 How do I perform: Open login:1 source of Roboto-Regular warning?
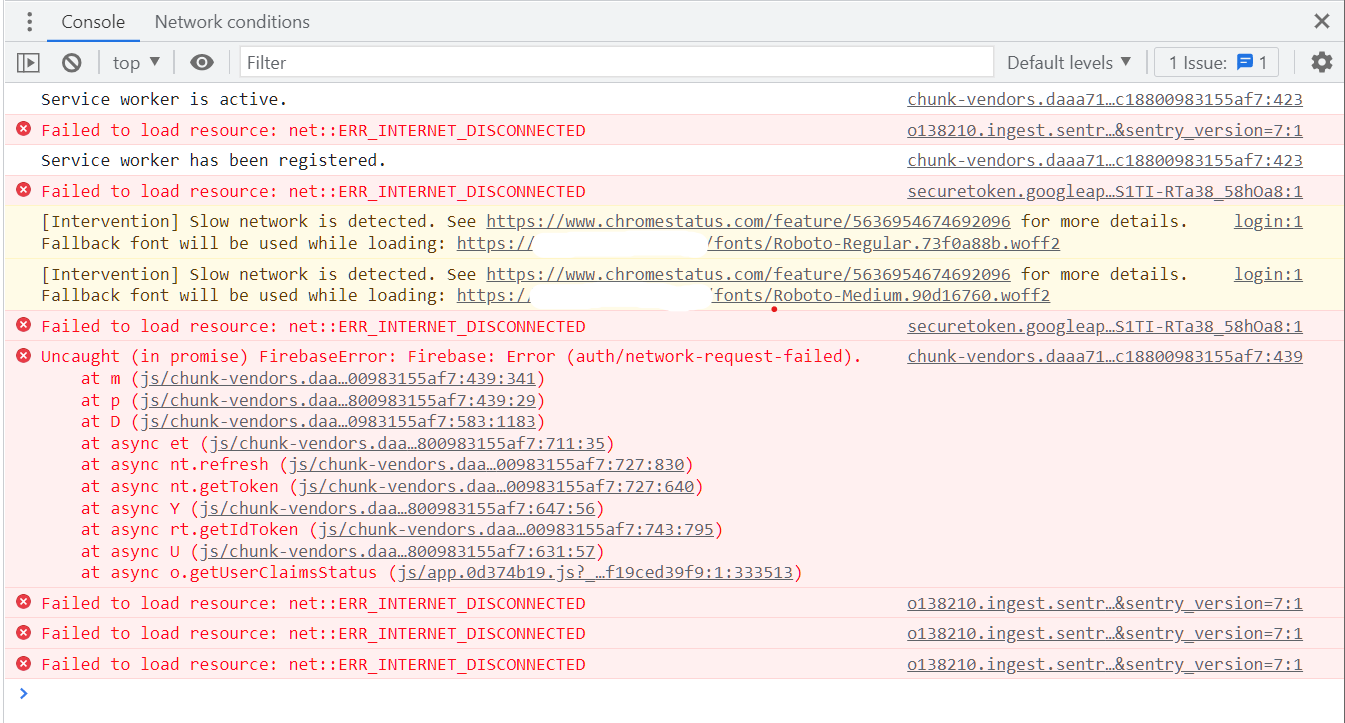pyautogui.click(x=1268, y=221)
